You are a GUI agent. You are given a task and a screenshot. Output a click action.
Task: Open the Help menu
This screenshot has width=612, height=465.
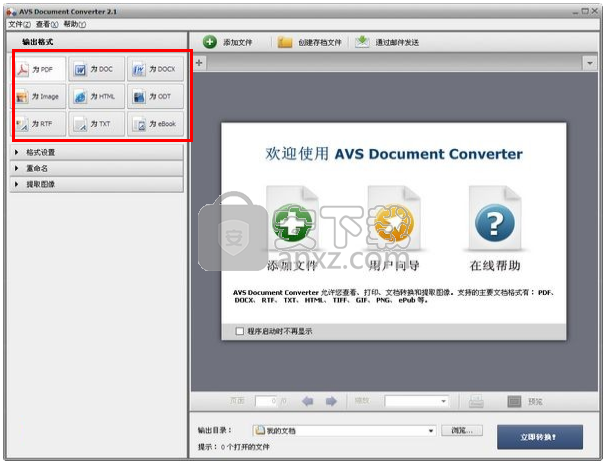click(75, 24)
